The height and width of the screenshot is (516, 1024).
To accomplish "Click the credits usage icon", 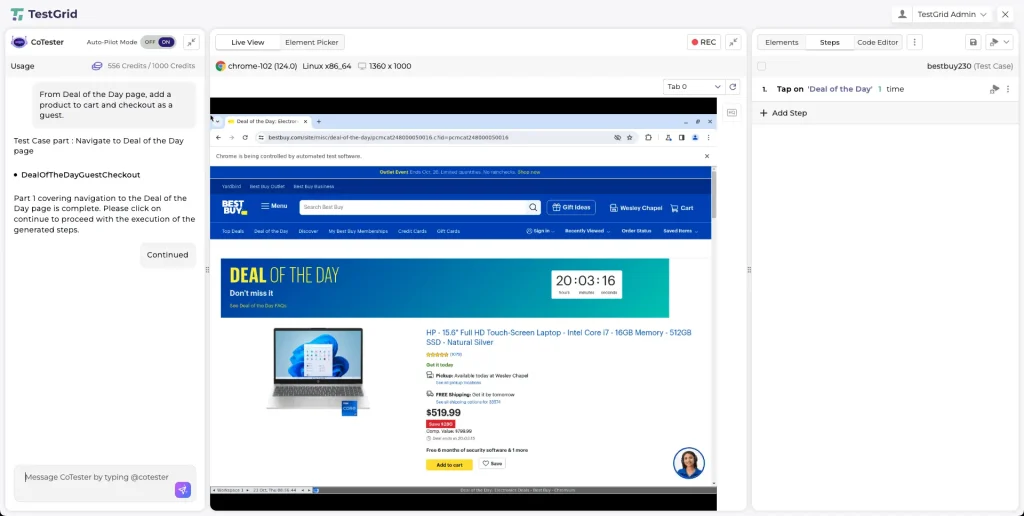I will [97, 66].
